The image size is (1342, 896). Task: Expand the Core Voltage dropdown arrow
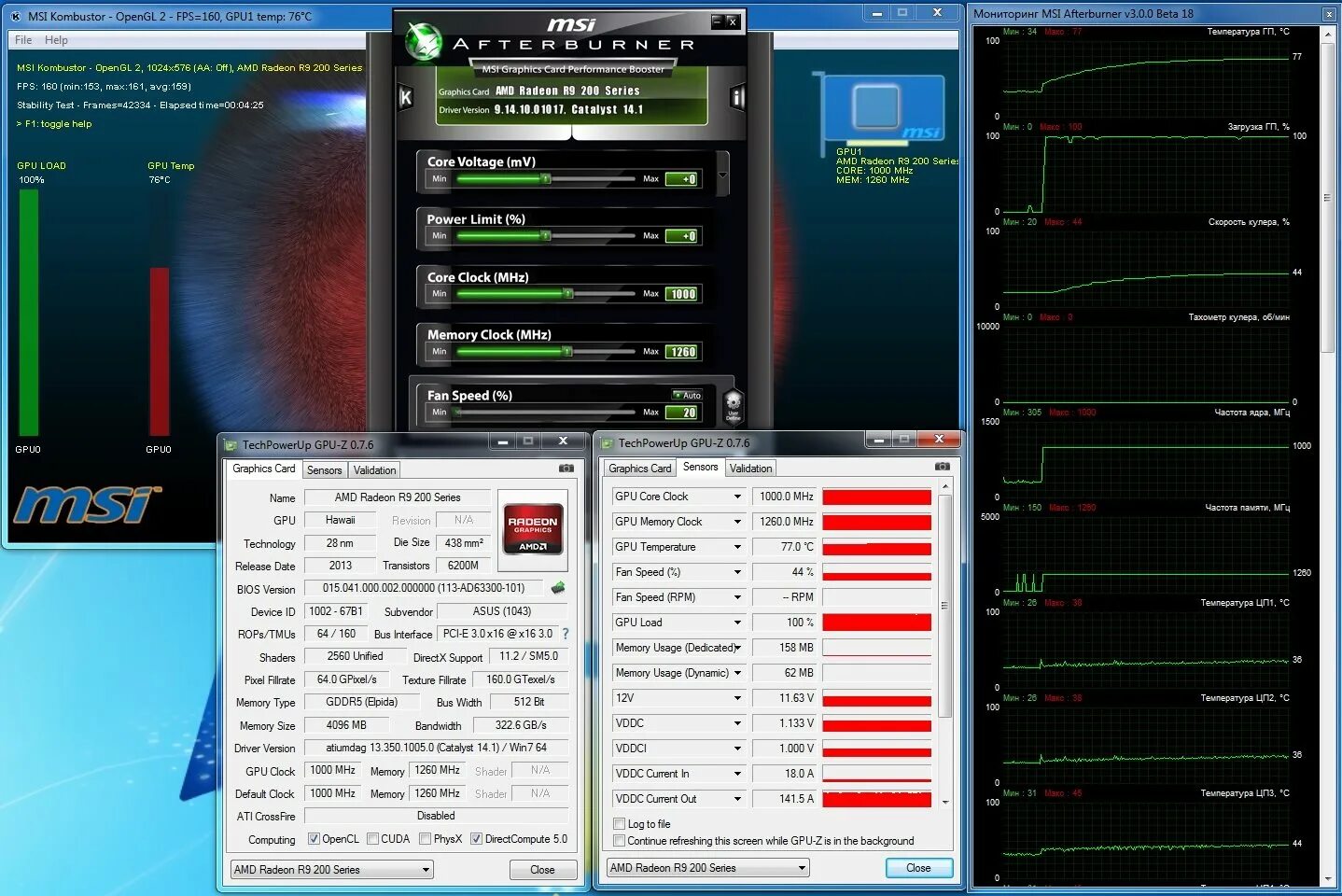722,175
